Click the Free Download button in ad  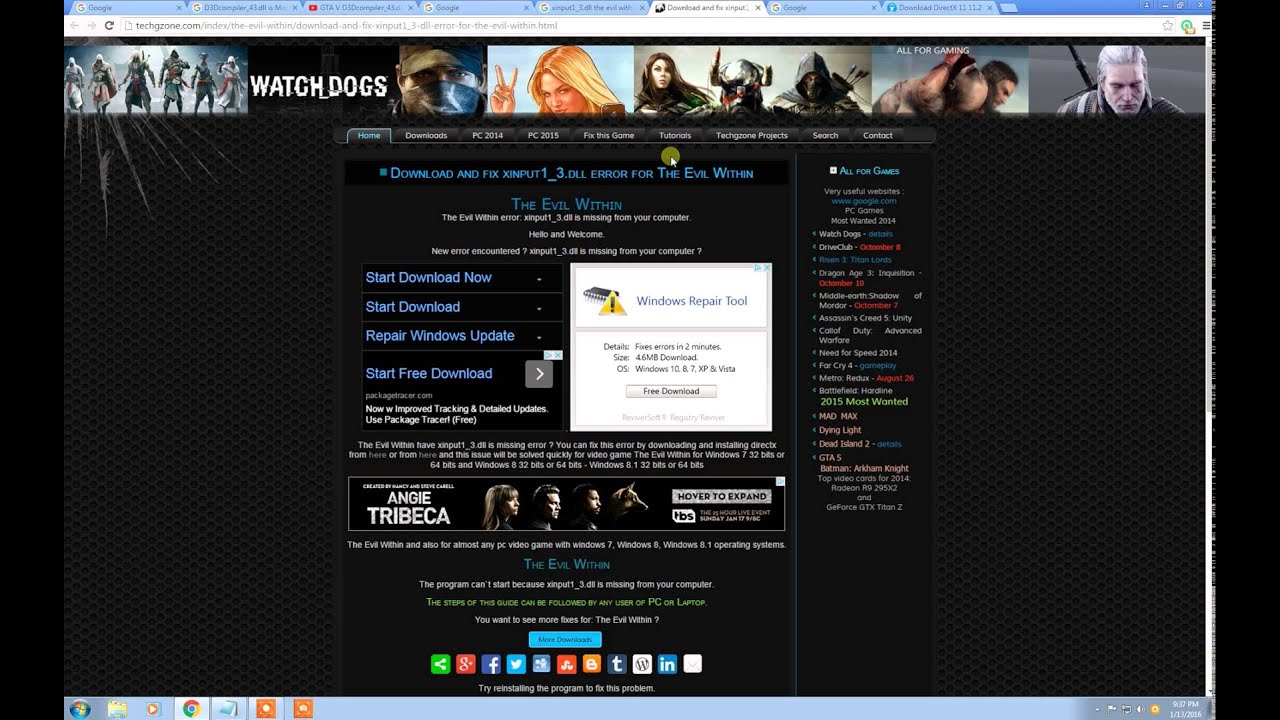tap(671, 391)
